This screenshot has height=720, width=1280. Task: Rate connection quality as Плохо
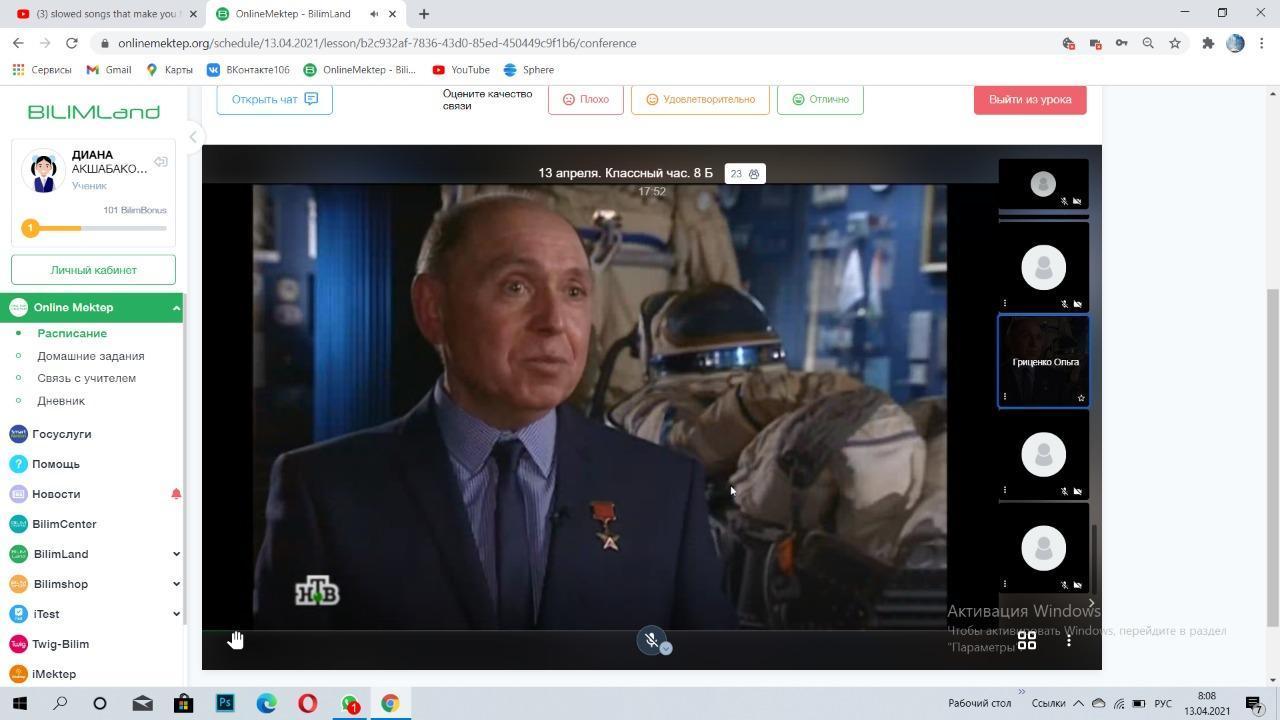[x=586, y=99]
